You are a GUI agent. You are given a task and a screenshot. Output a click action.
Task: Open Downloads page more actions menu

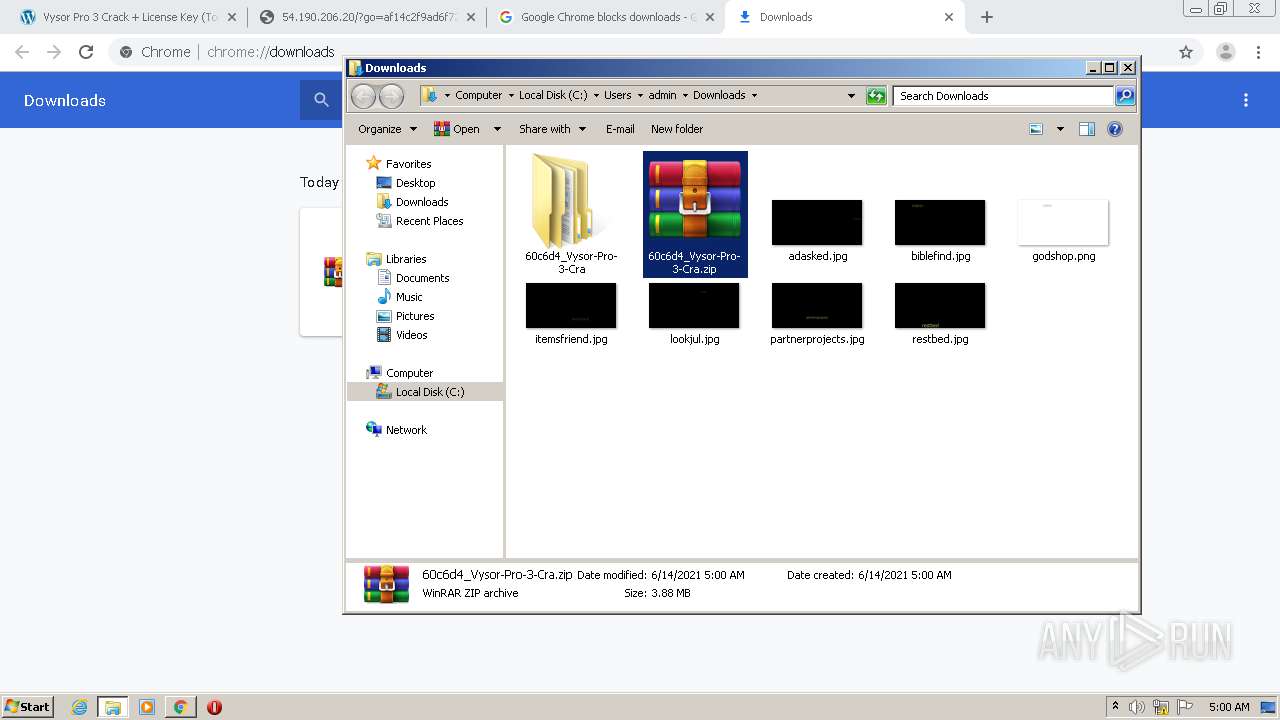1246,100
